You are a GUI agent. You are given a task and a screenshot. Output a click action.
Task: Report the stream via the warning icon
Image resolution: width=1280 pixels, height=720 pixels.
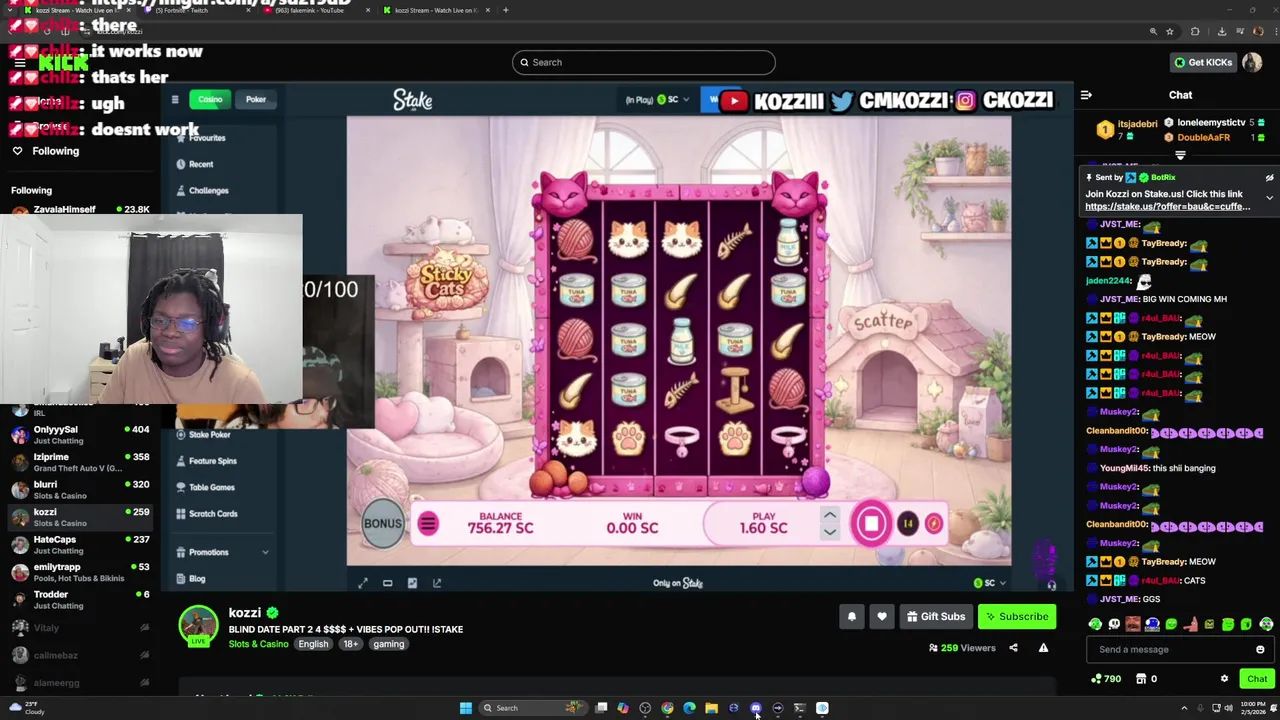pos(1043,648)
